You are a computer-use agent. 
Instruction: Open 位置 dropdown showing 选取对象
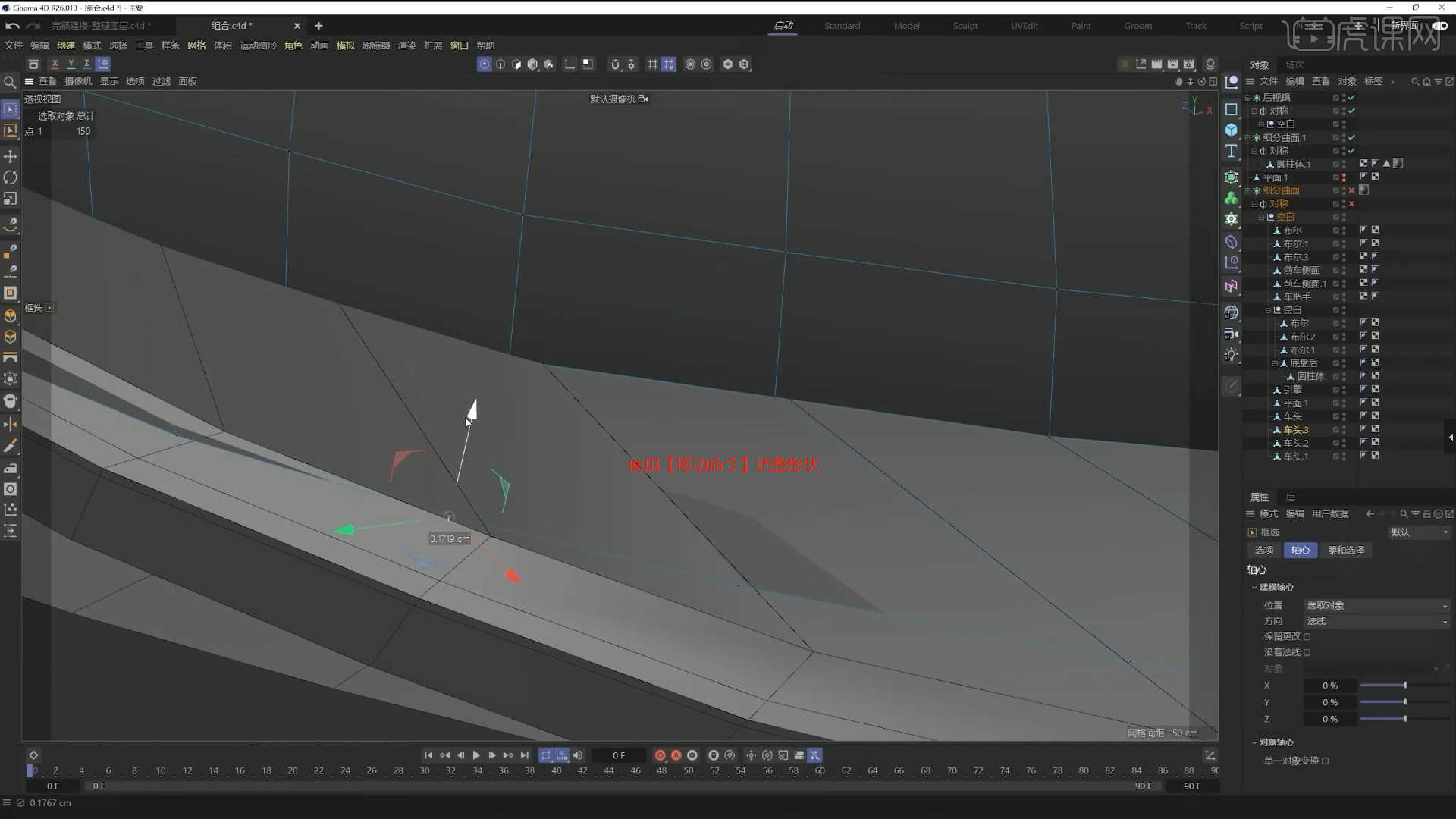coord(1376,606)
